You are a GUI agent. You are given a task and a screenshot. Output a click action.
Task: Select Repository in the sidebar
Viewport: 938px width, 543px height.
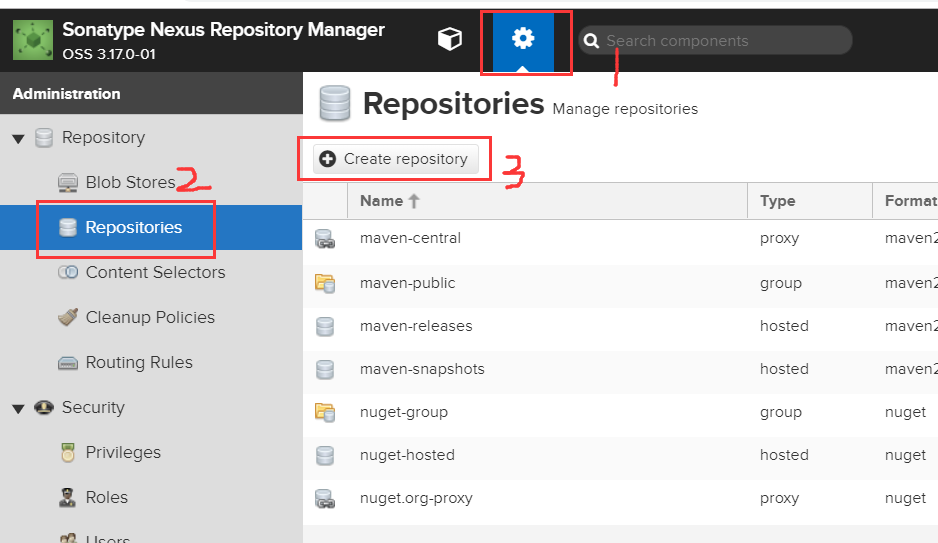[103, 138]
